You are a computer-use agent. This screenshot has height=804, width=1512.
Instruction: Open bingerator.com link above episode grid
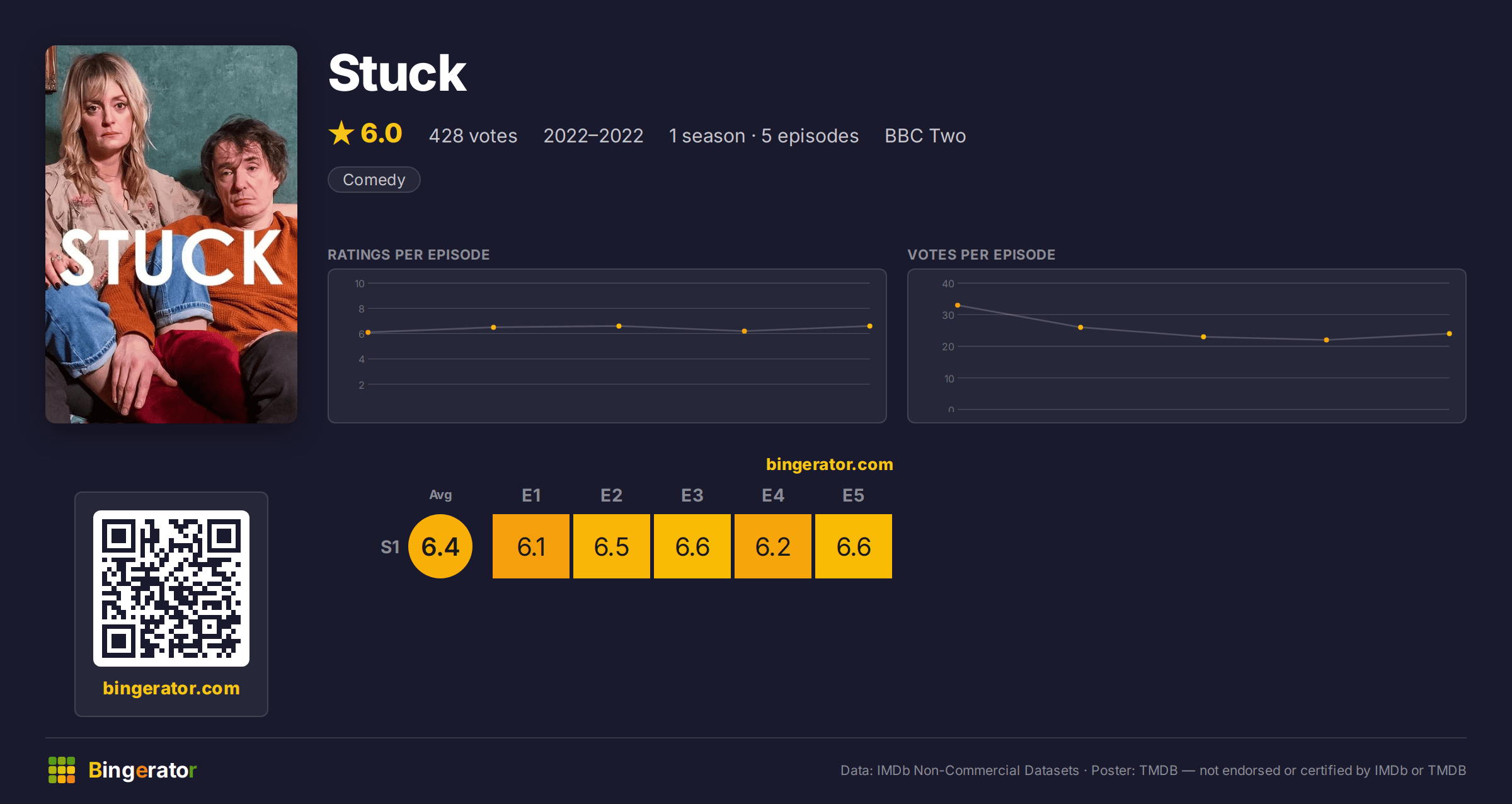pos(829,464)
